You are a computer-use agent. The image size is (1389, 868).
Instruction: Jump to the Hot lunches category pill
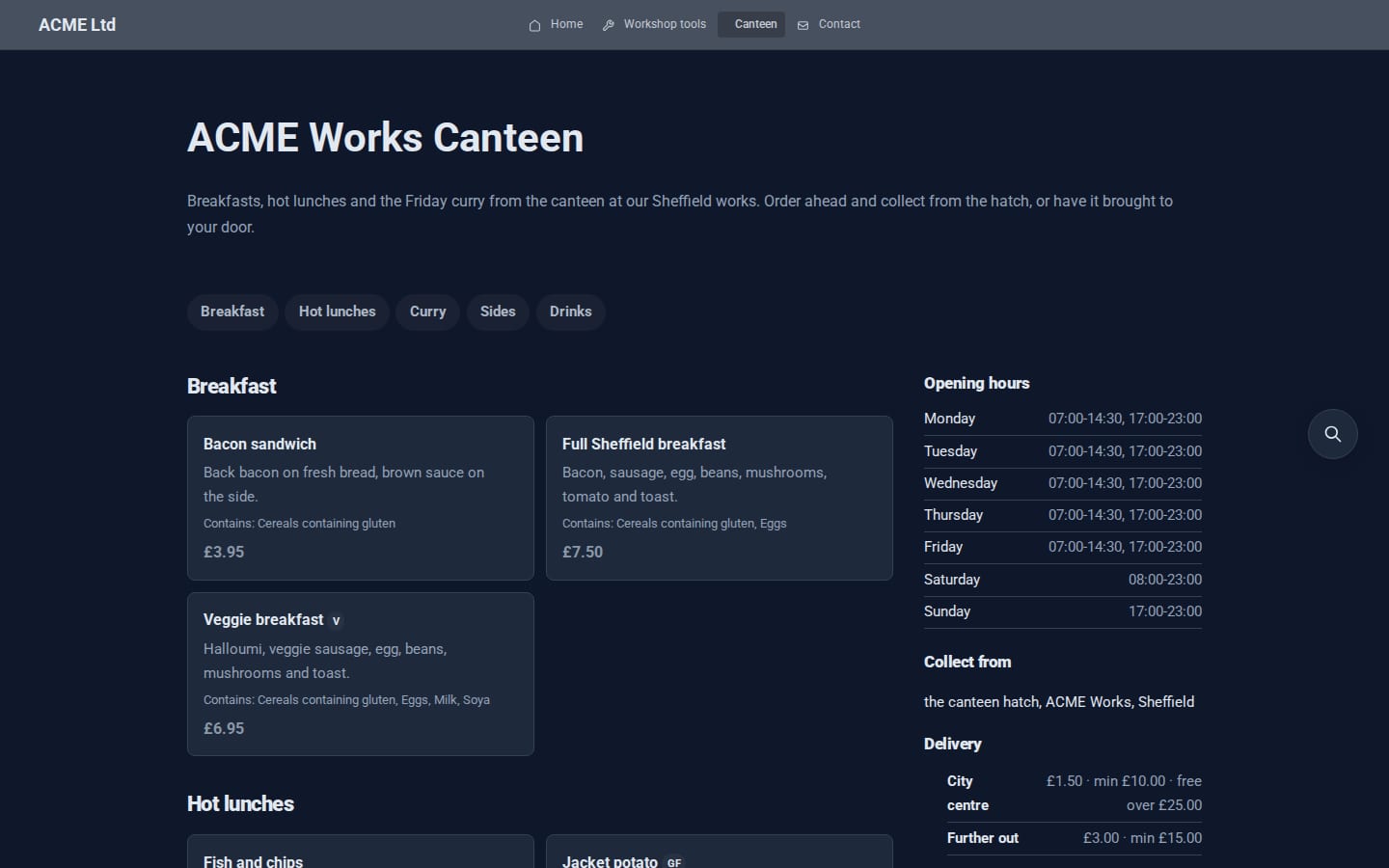[337, 312]
